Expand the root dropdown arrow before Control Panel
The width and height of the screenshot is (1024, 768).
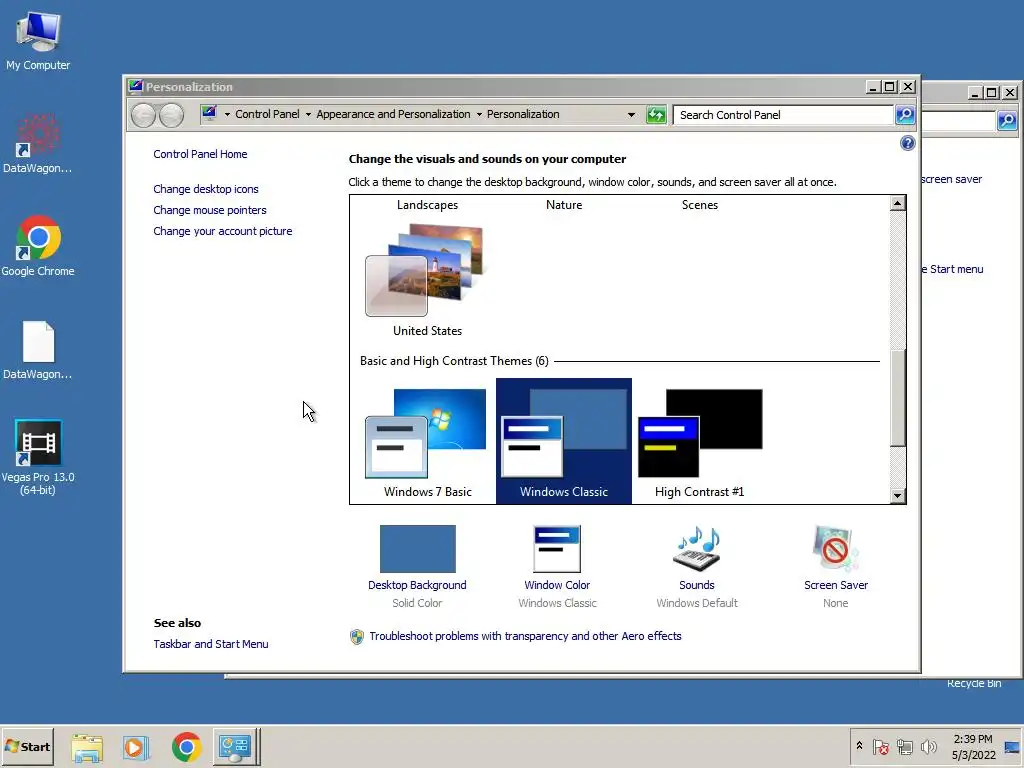tap(227, 114)
